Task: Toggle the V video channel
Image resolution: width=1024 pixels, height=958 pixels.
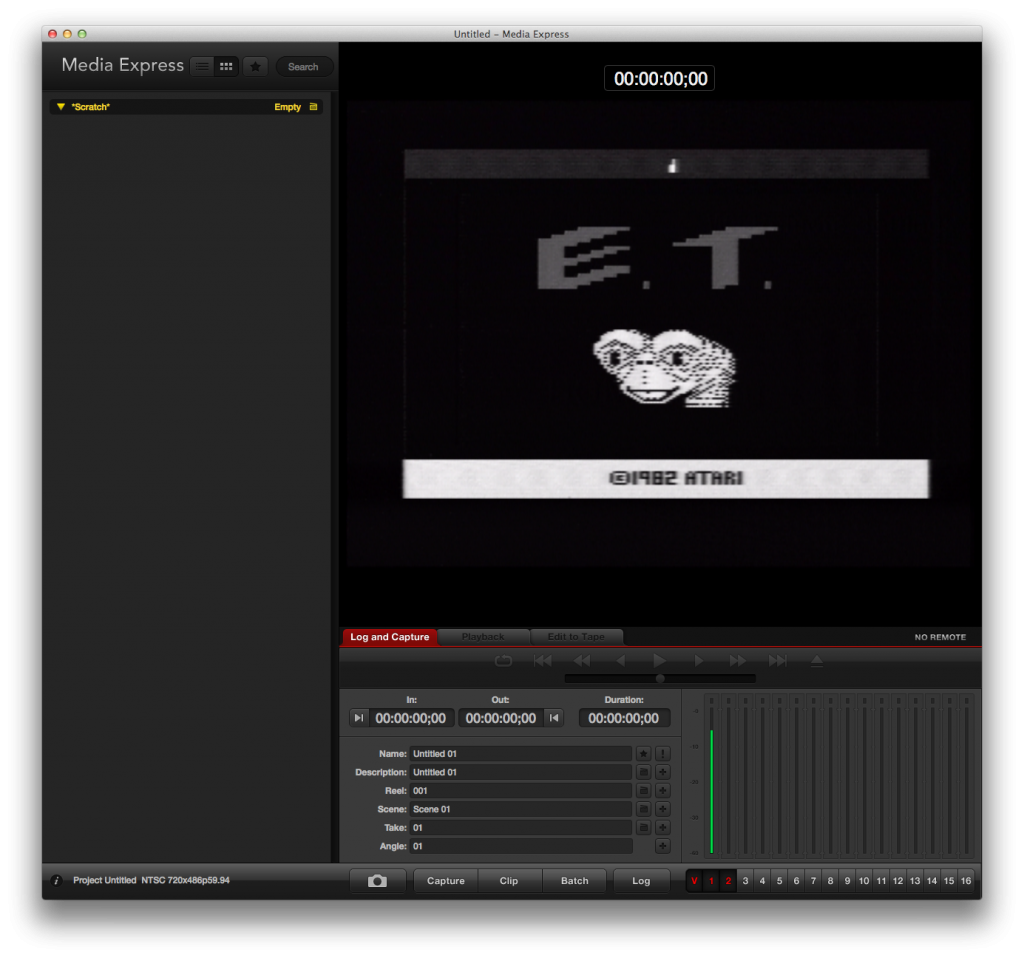Action: 694,881
